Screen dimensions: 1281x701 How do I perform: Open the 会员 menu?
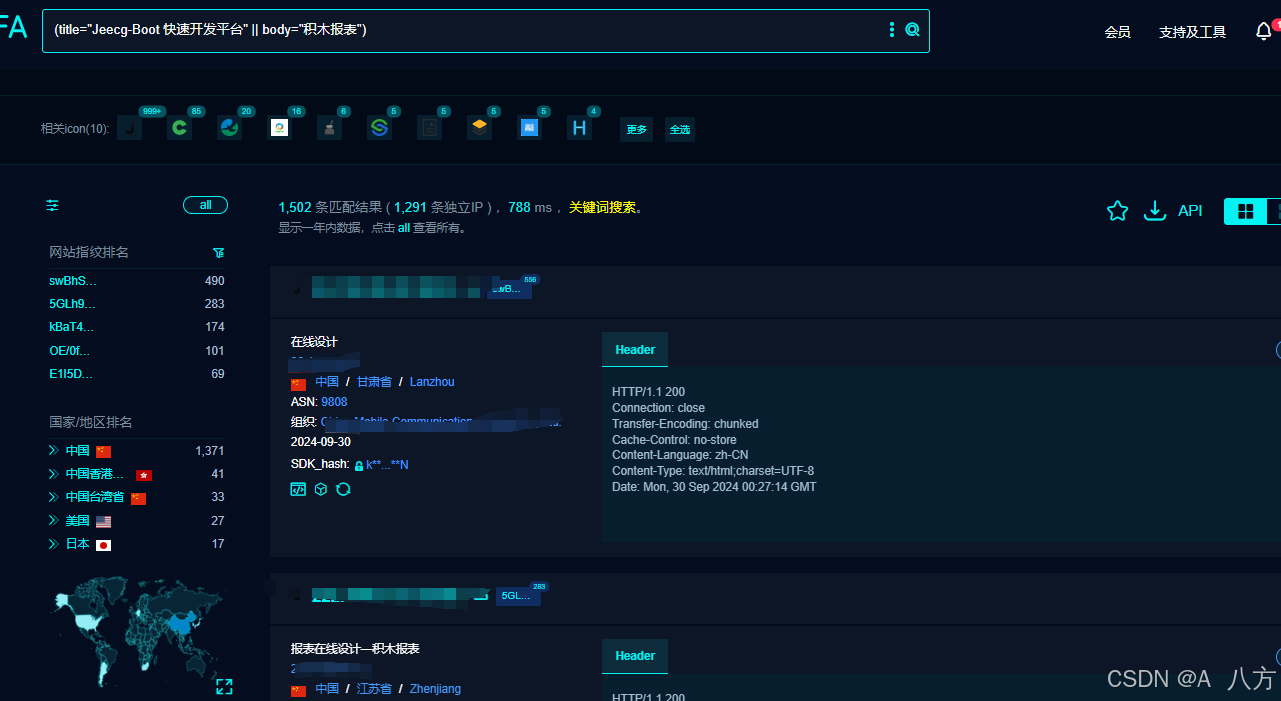1117,32
